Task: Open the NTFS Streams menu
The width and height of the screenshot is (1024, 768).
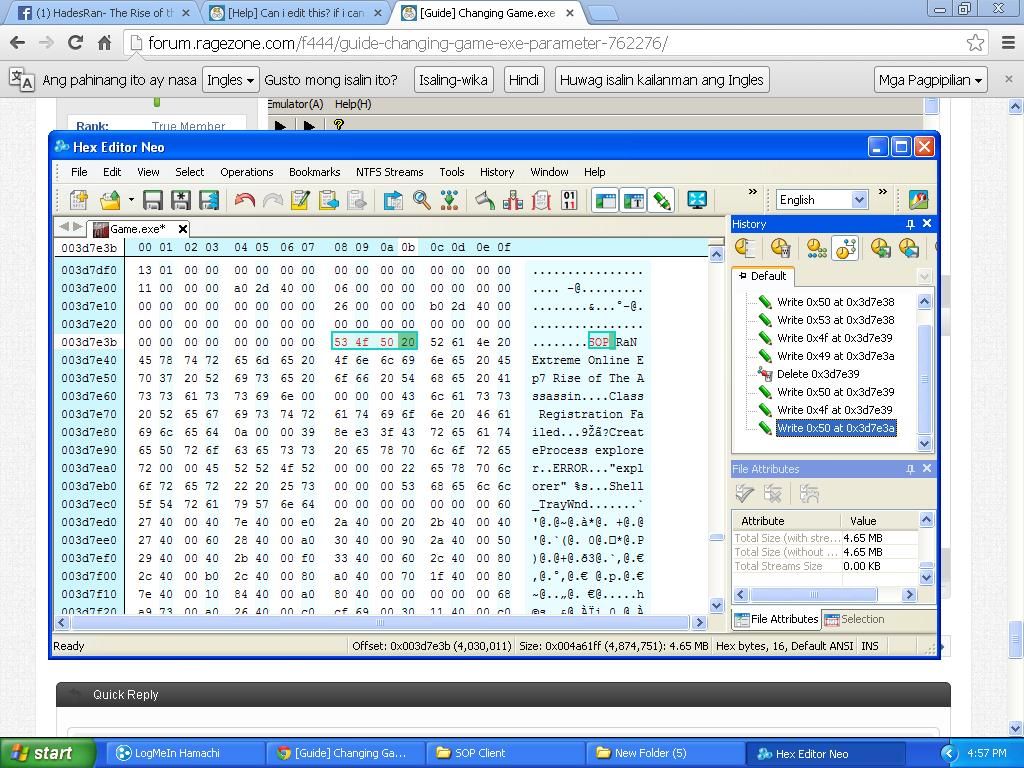Action: (x=389, y=172)
